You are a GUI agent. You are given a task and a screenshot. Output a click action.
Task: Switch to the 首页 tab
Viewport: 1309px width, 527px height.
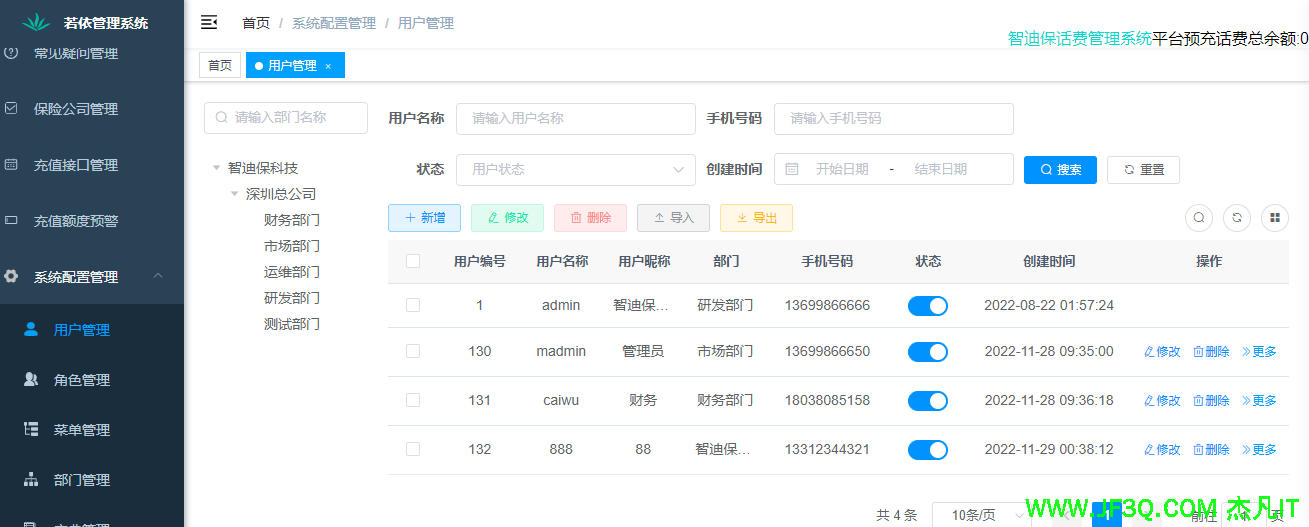coord(220,66)
